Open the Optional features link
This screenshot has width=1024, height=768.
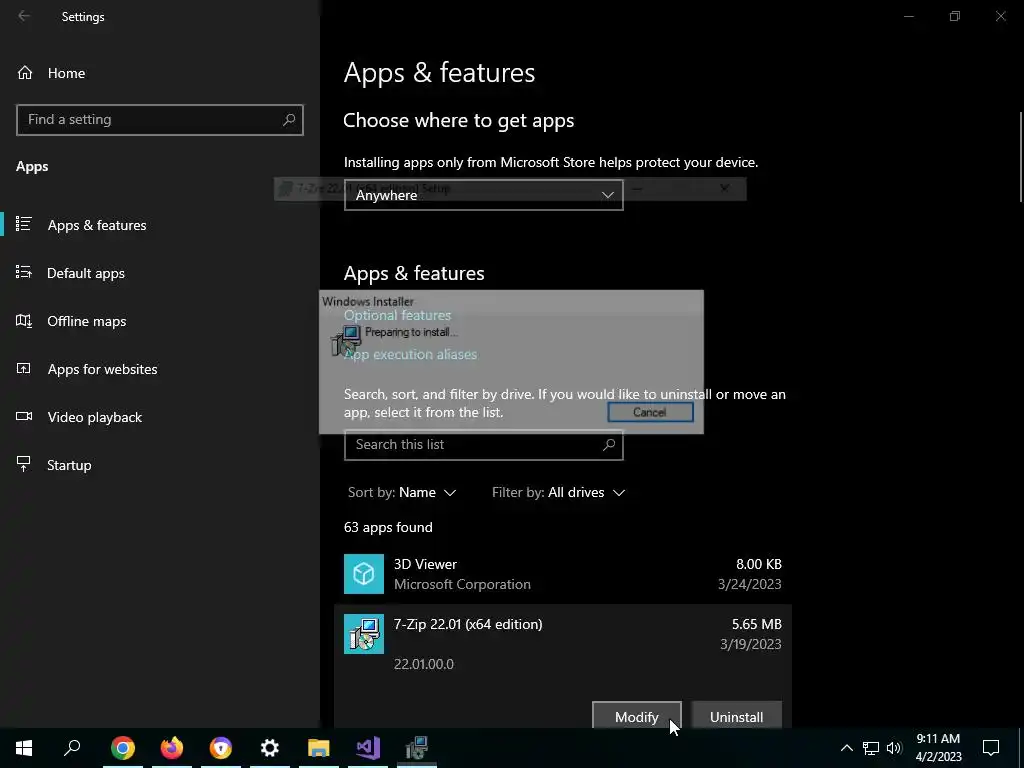click(x=397, y=315)
